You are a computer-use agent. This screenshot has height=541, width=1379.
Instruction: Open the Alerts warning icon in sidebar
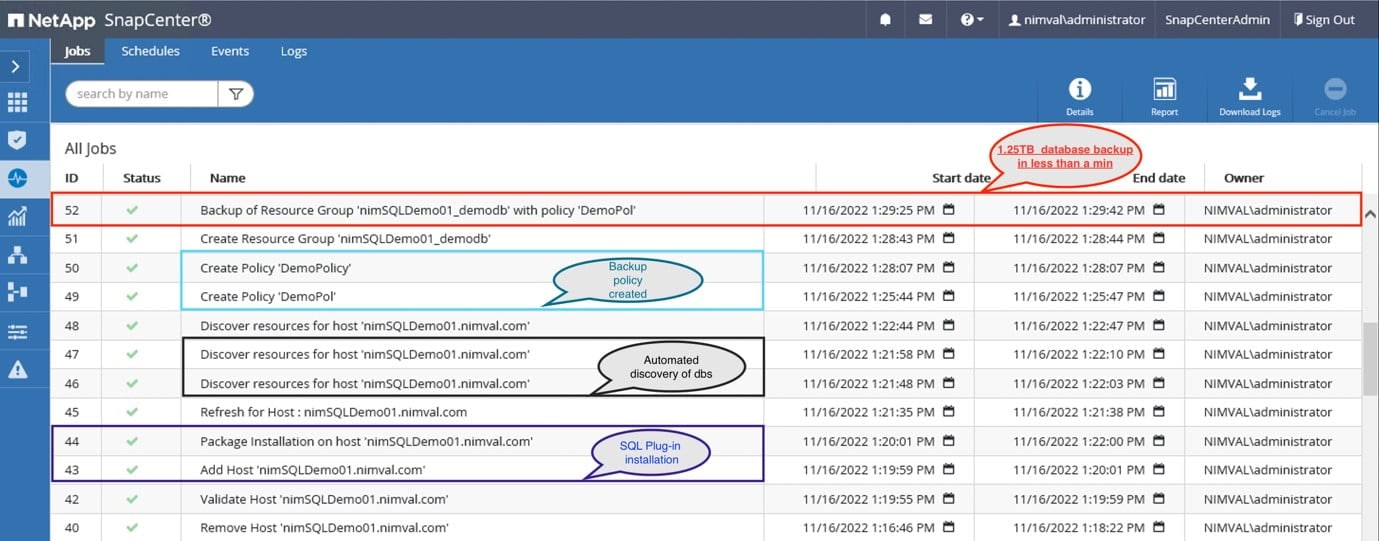pyautogui.click(x=17, y=369)
